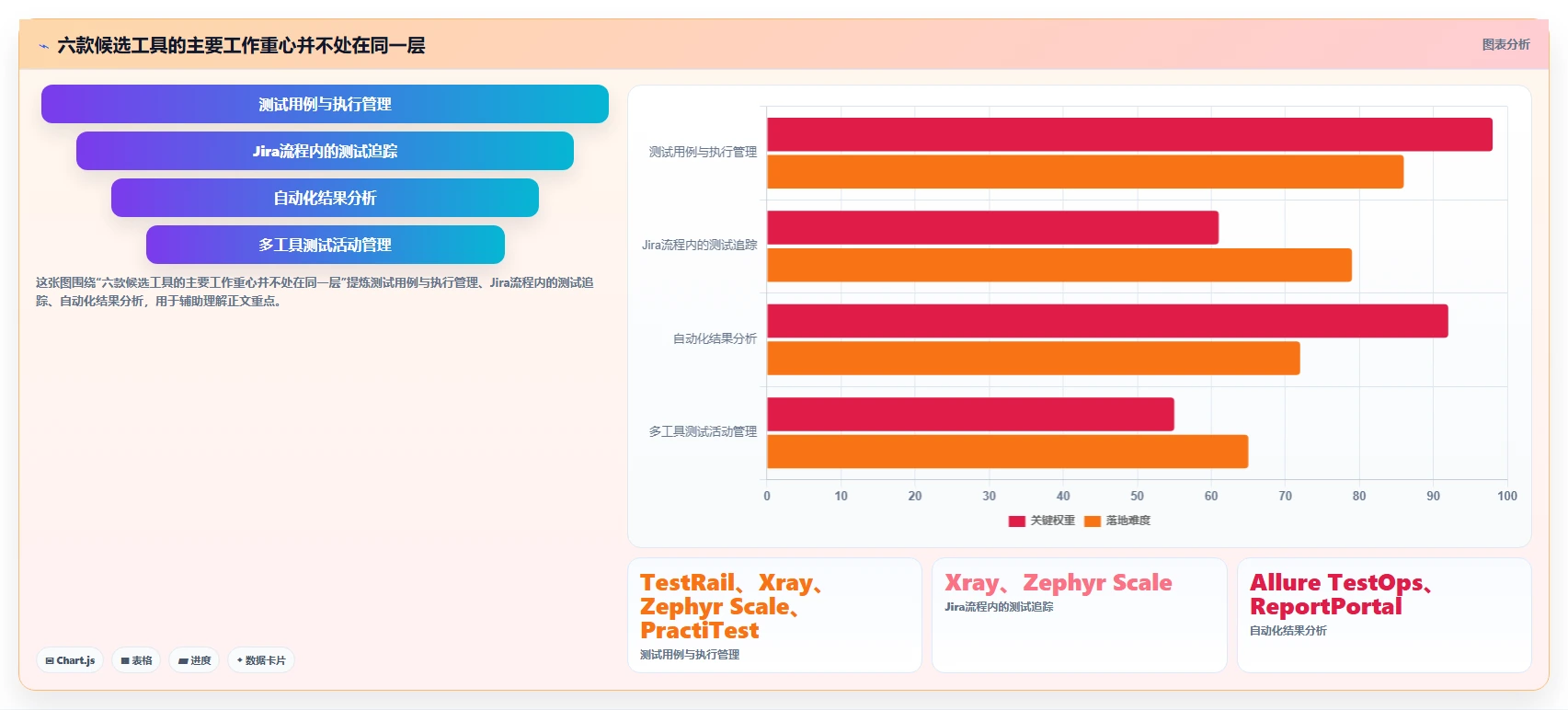Click the 测试用例与执行管理 chart axis label

703,152
